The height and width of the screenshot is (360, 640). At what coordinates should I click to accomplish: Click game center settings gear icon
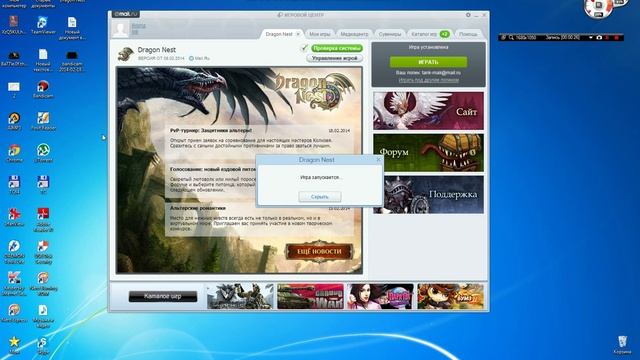click(x=468, y=15)
